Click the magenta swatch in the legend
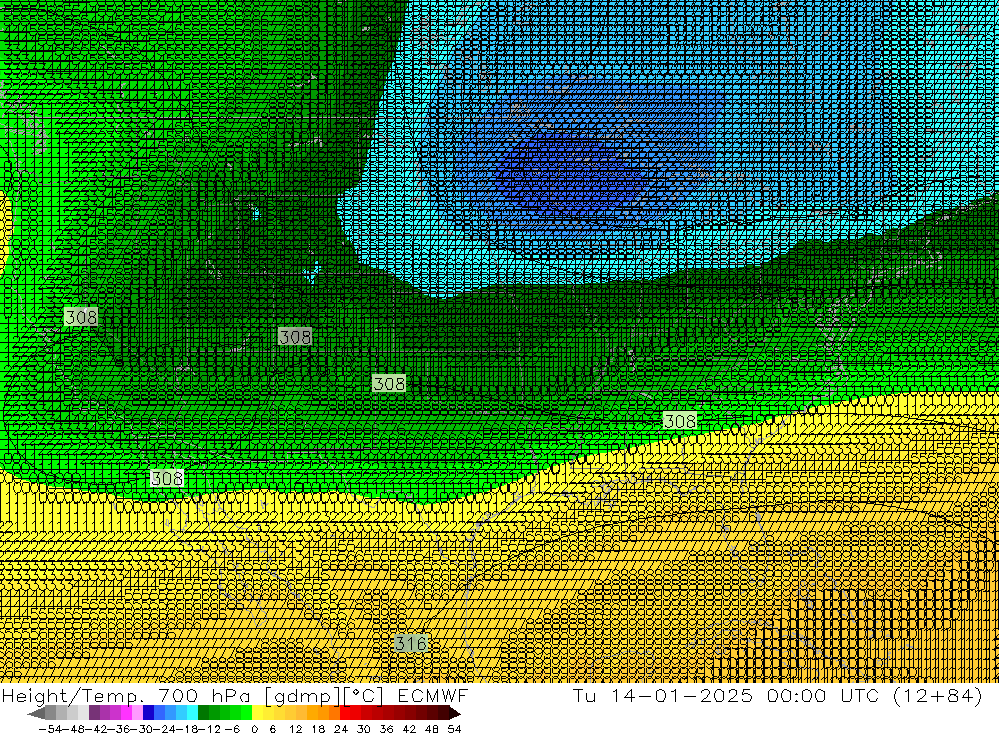 [126, 714]
